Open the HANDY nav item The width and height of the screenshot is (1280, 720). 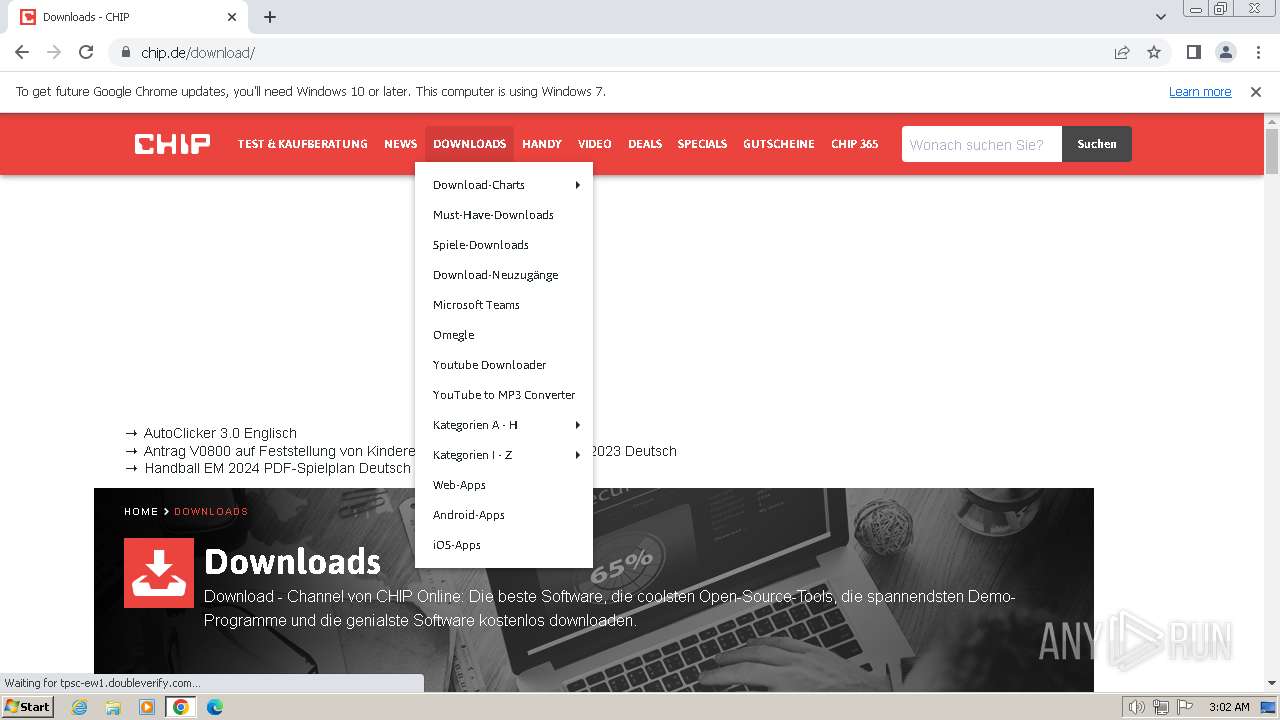coord(542,144)
